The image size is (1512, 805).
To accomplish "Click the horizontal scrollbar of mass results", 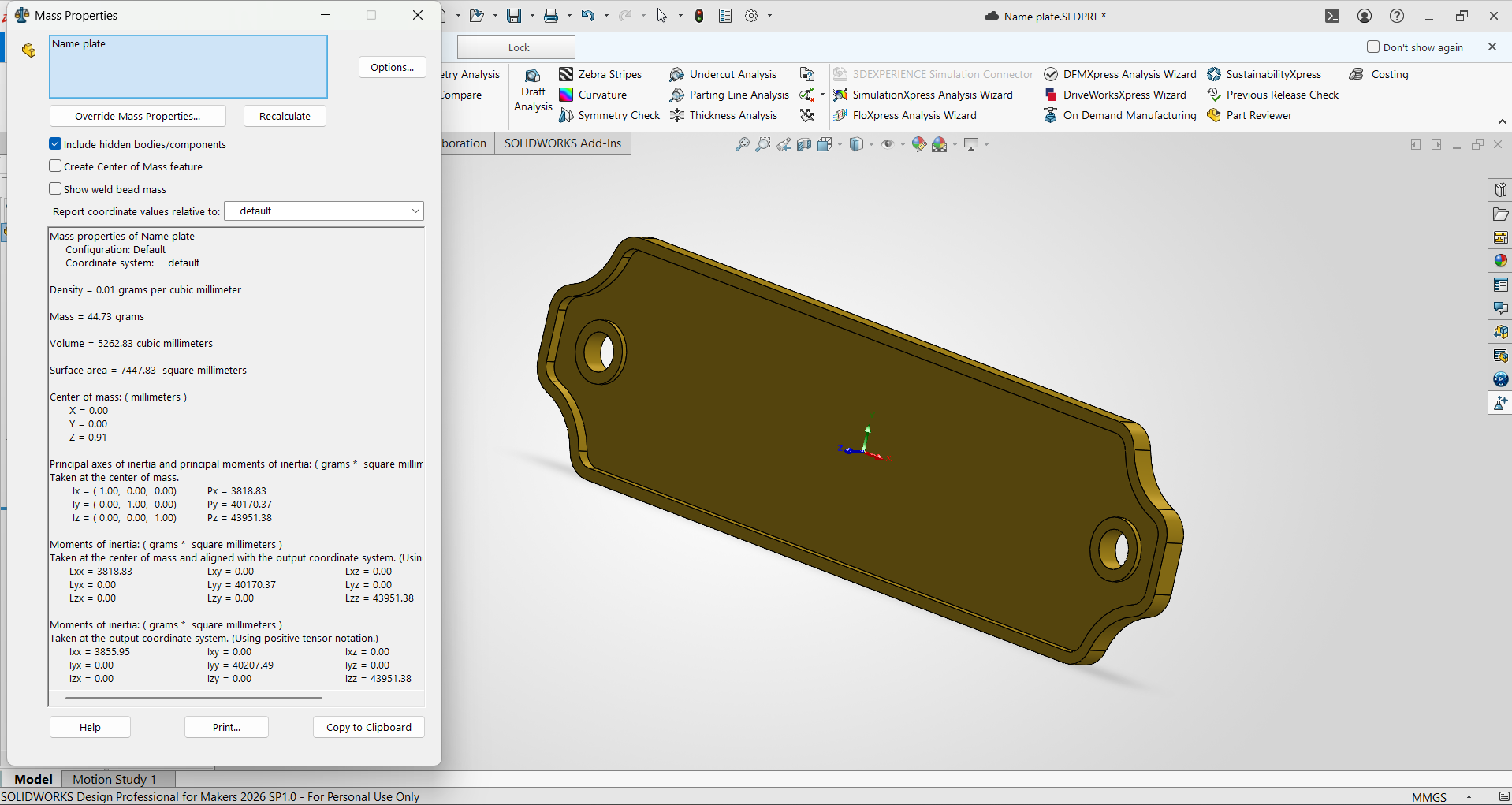I will click(194, 698).
